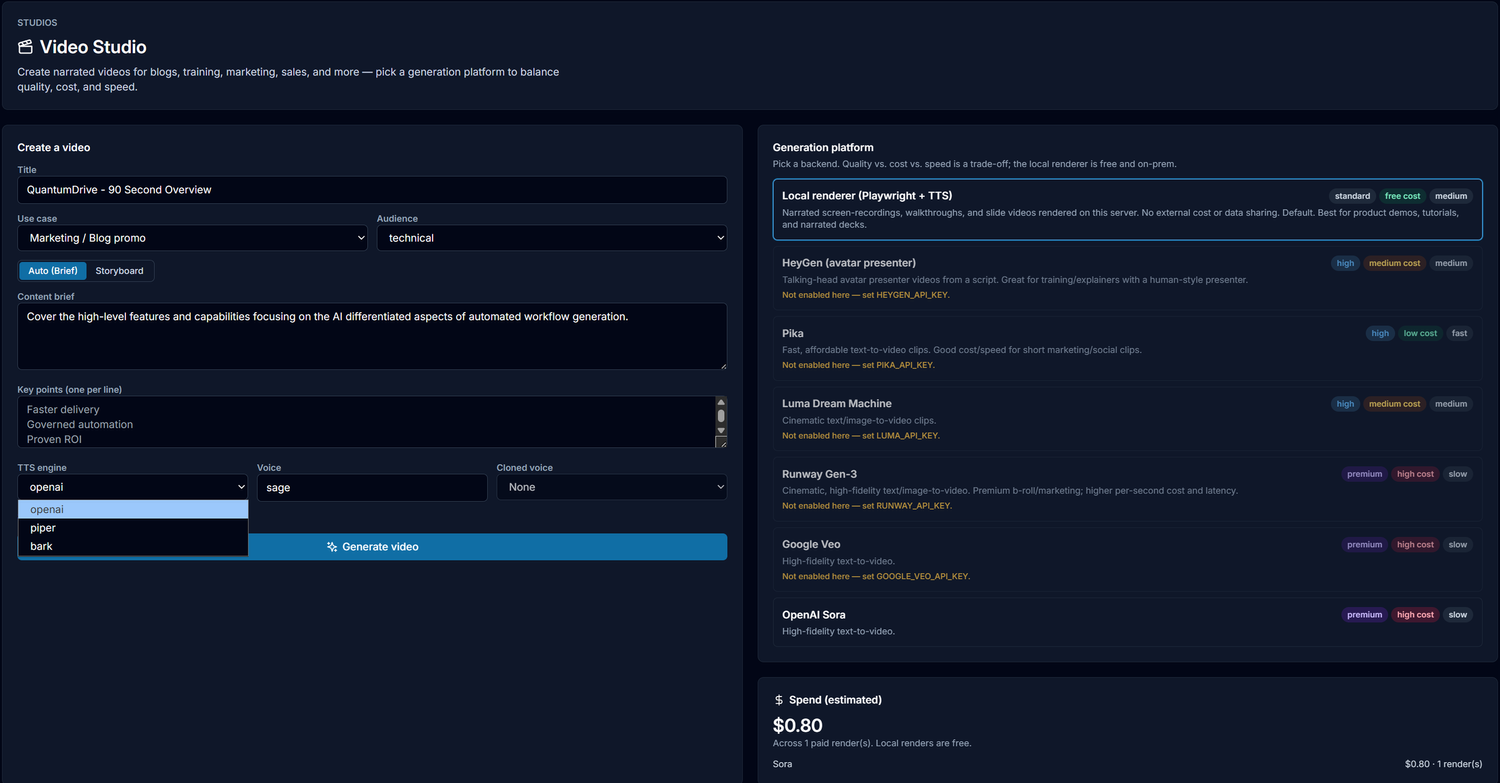Click the dollar sign icon beside Spend (estimated)
Screen dimensions: 1500x783
coord(779,700)
